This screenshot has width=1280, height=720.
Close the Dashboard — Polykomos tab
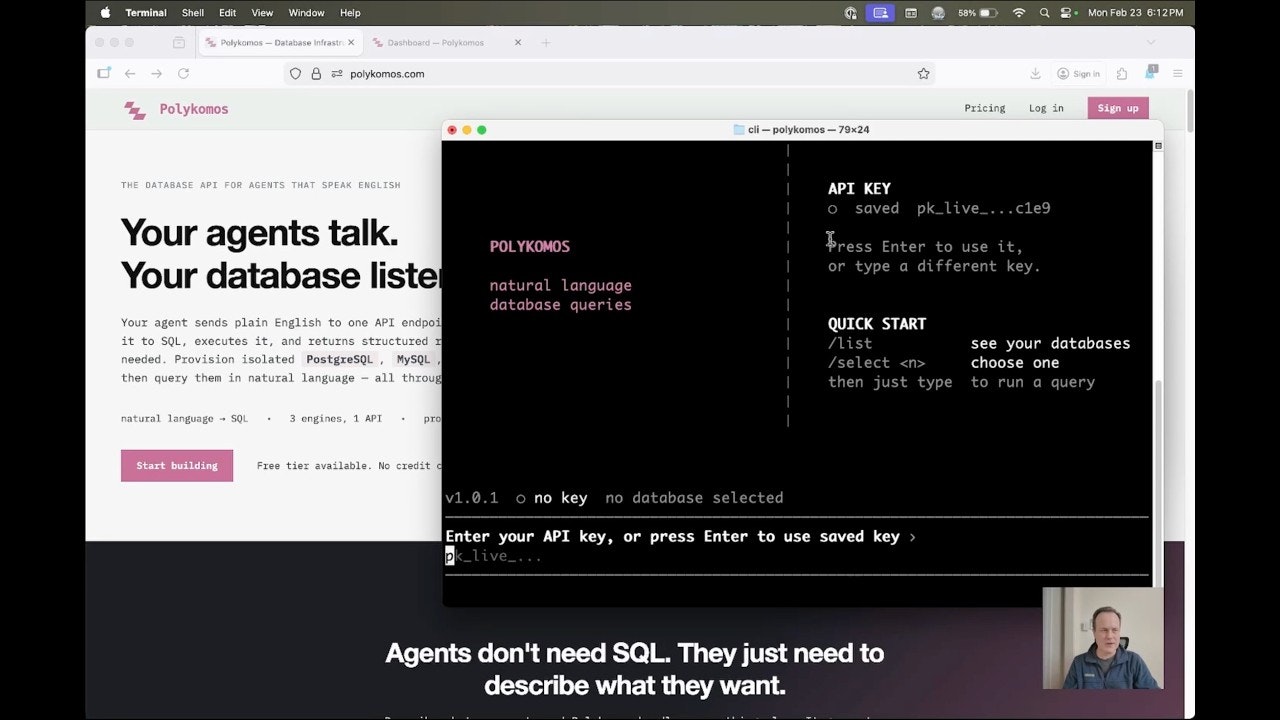(518, 43)
